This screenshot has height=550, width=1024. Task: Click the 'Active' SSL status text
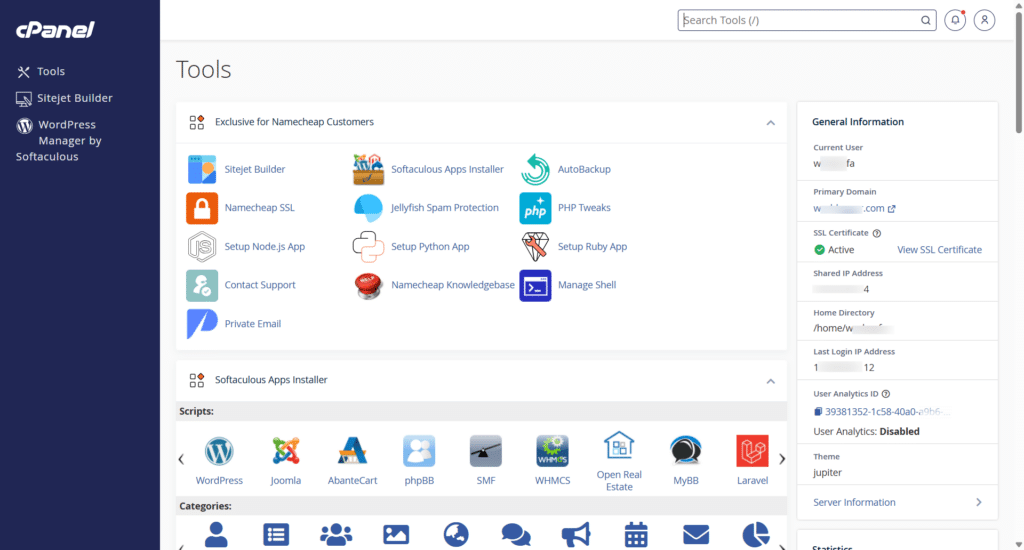click(840, 250)
